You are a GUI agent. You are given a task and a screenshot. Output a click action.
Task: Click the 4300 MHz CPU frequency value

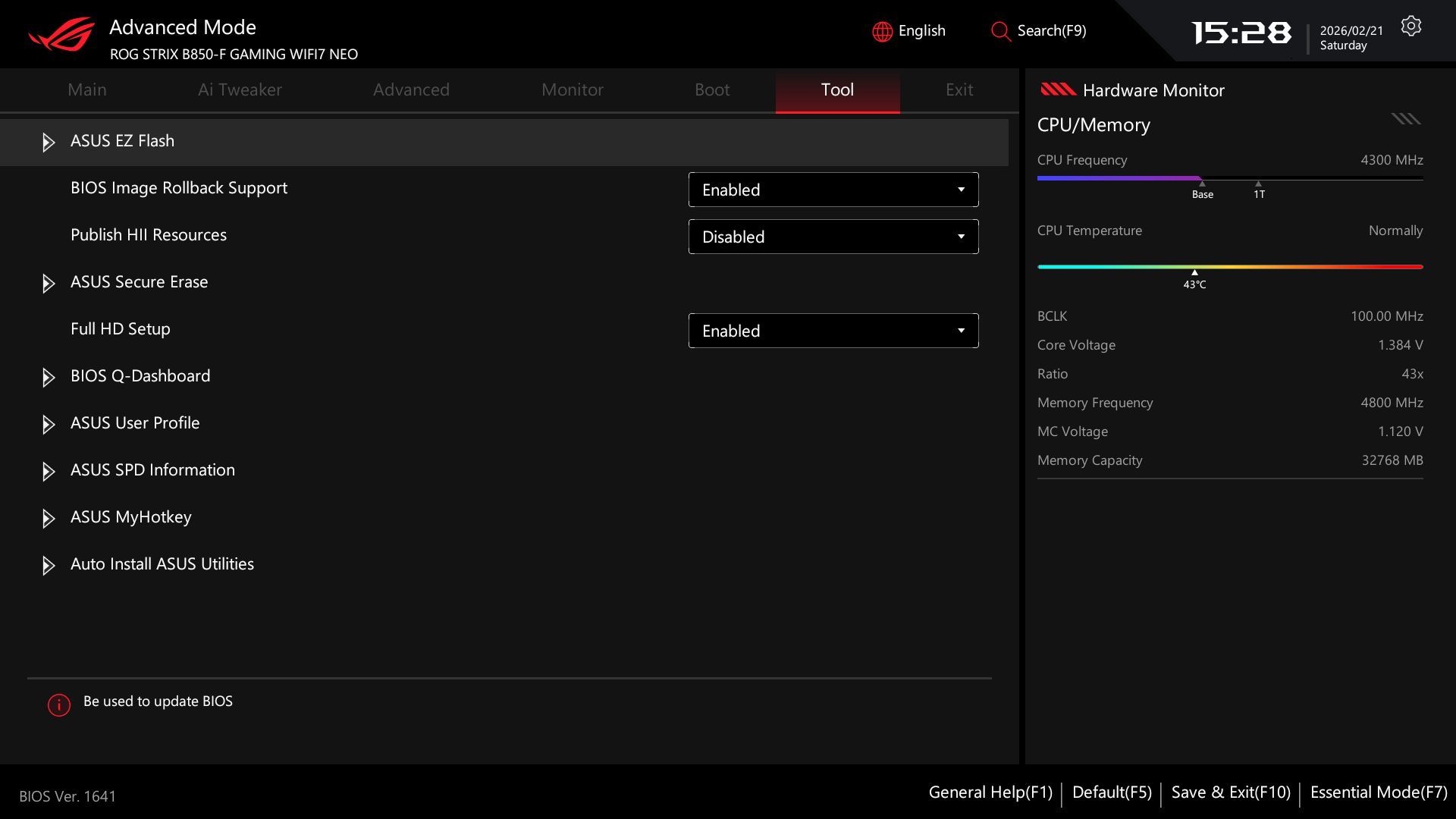pyautogui.click(x=1392, y=160)
